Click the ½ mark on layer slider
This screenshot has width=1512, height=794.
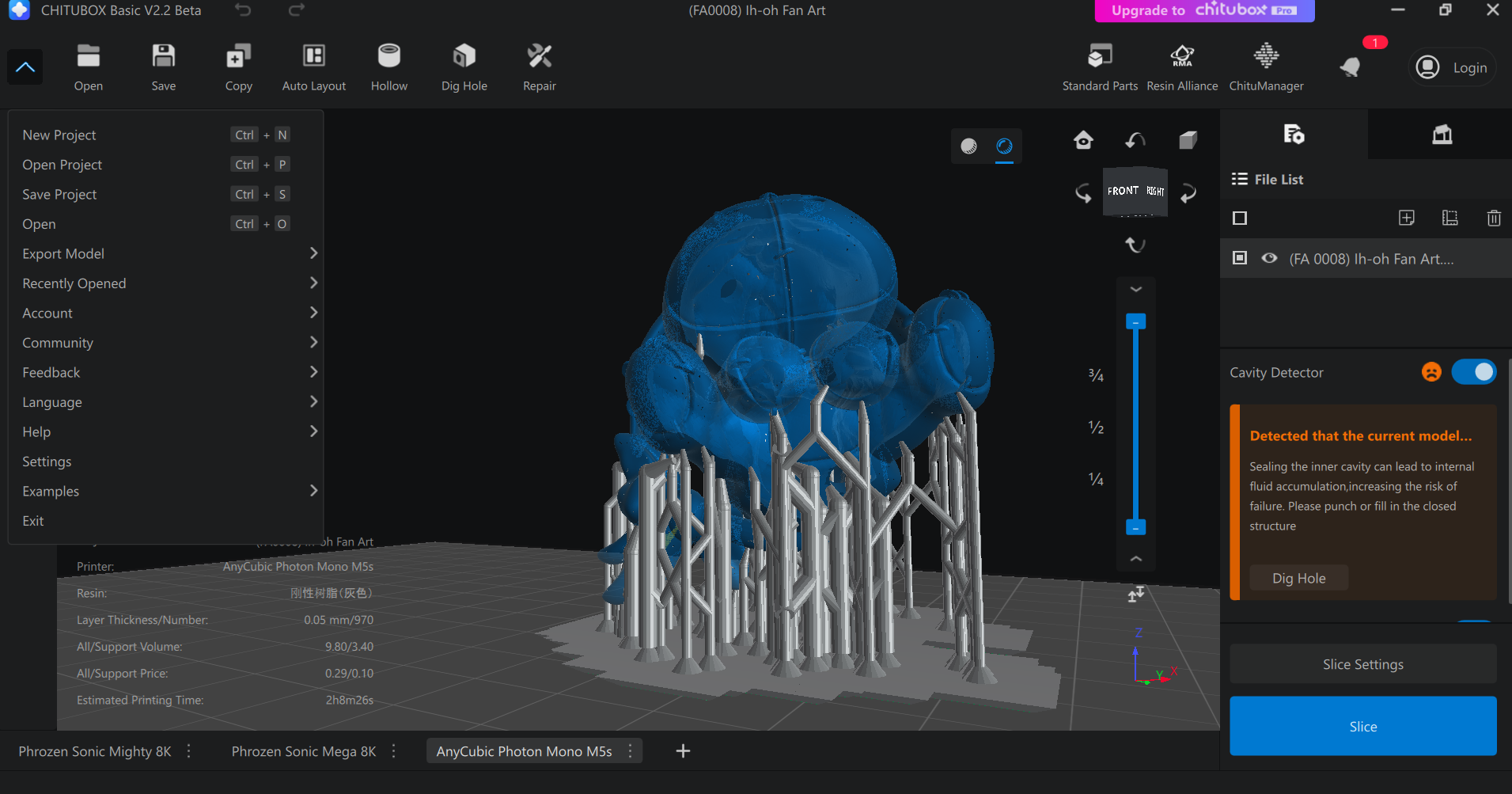tap(1096, 427)
